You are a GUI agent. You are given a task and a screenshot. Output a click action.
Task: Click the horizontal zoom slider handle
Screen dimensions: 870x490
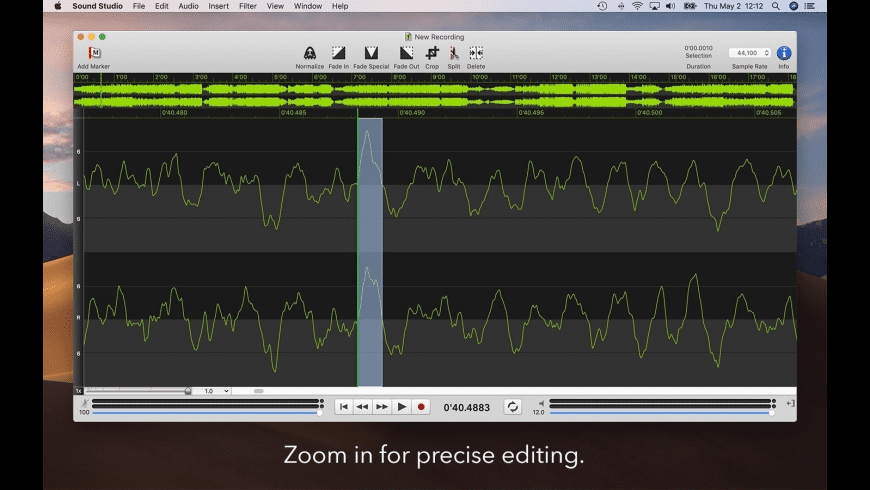(x=188, y=391)
